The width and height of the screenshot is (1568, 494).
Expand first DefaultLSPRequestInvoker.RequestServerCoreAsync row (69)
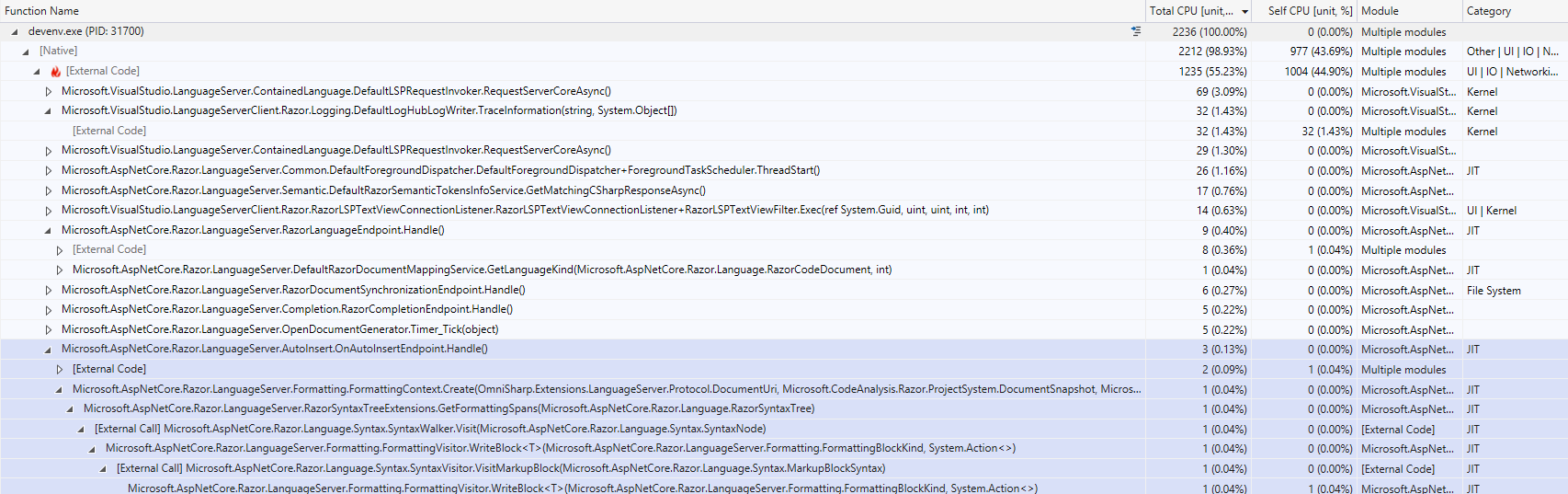[x=48, y=91]
